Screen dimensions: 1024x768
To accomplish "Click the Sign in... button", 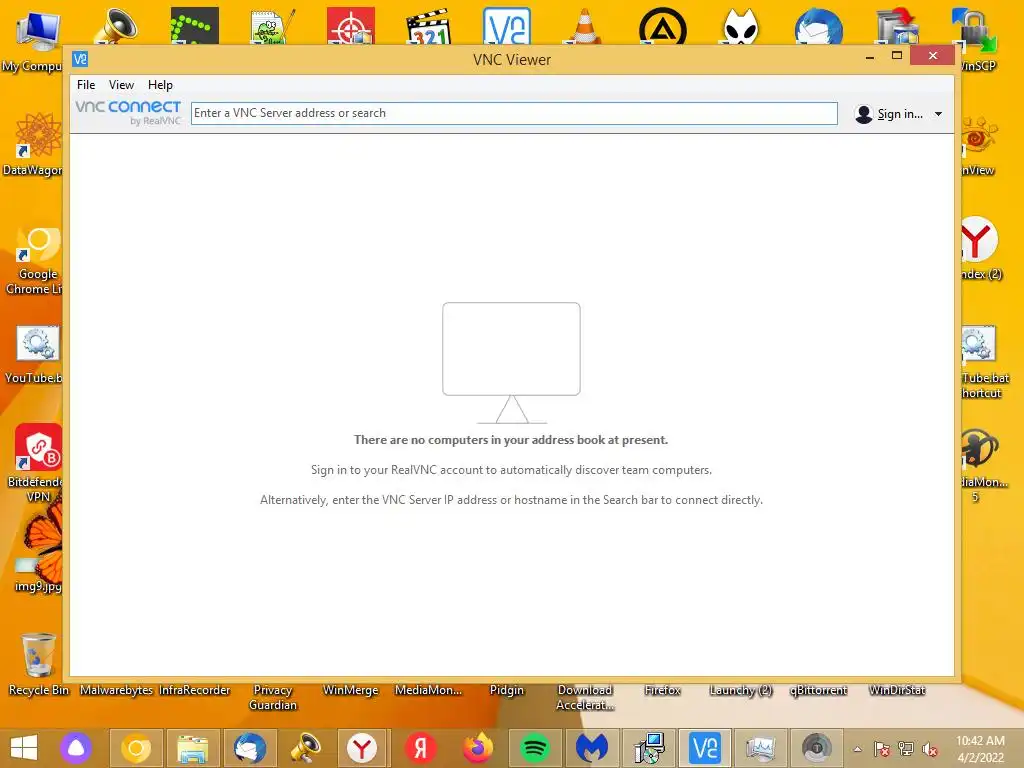I will click(900, 114).
